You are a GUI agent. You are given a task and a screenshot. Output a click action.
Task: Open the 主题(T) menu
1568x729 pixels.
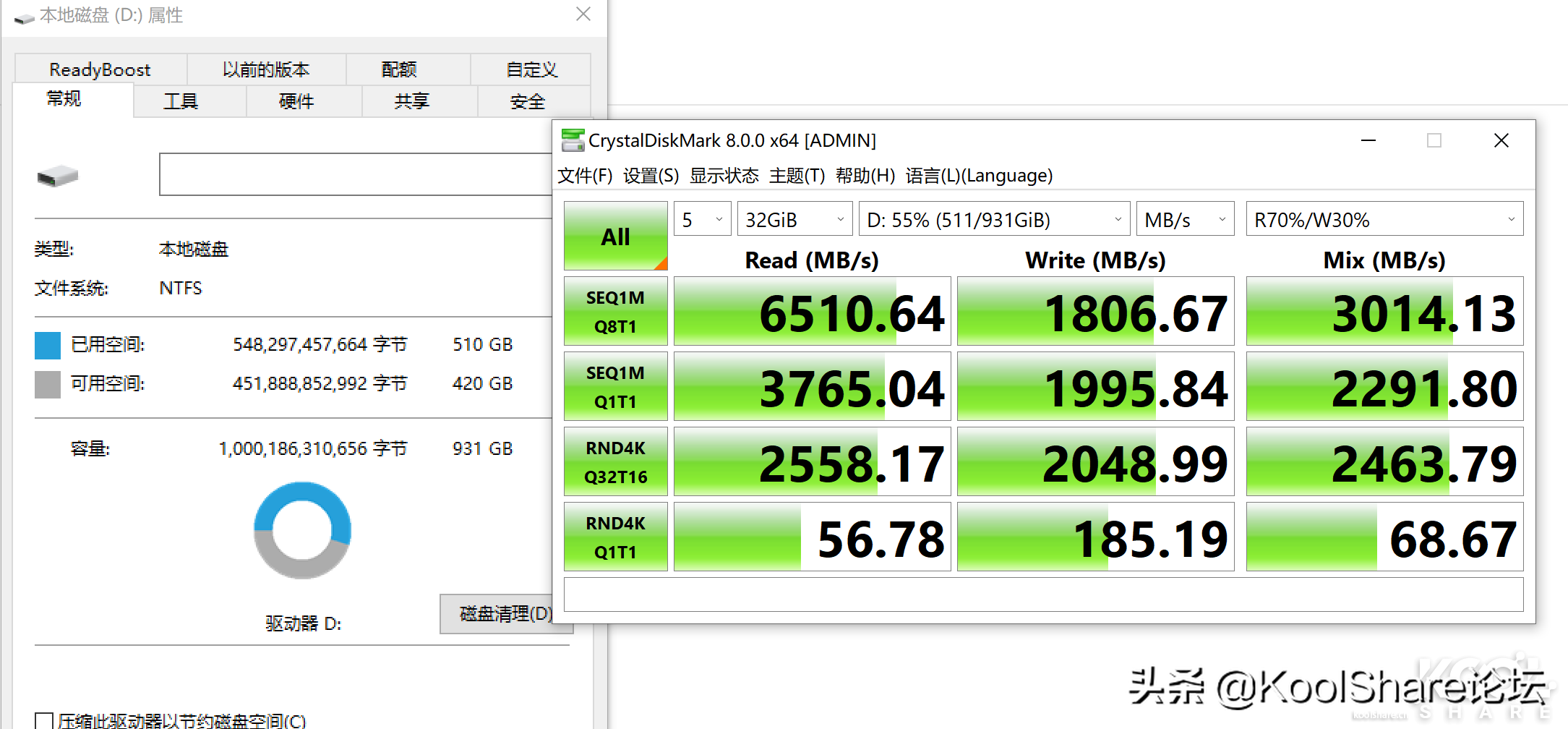click(x=797, y=176)
